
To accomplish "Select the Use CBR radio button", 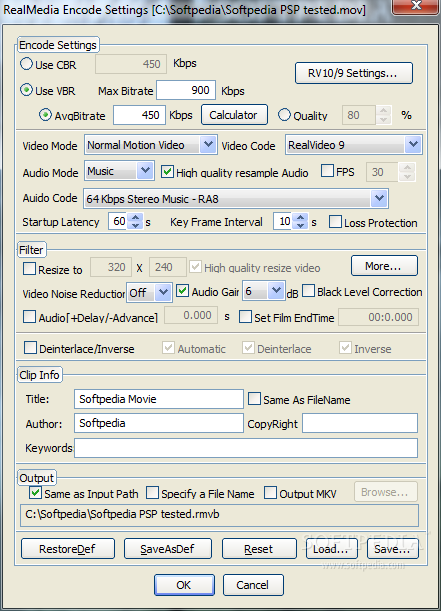I will 26,64.
